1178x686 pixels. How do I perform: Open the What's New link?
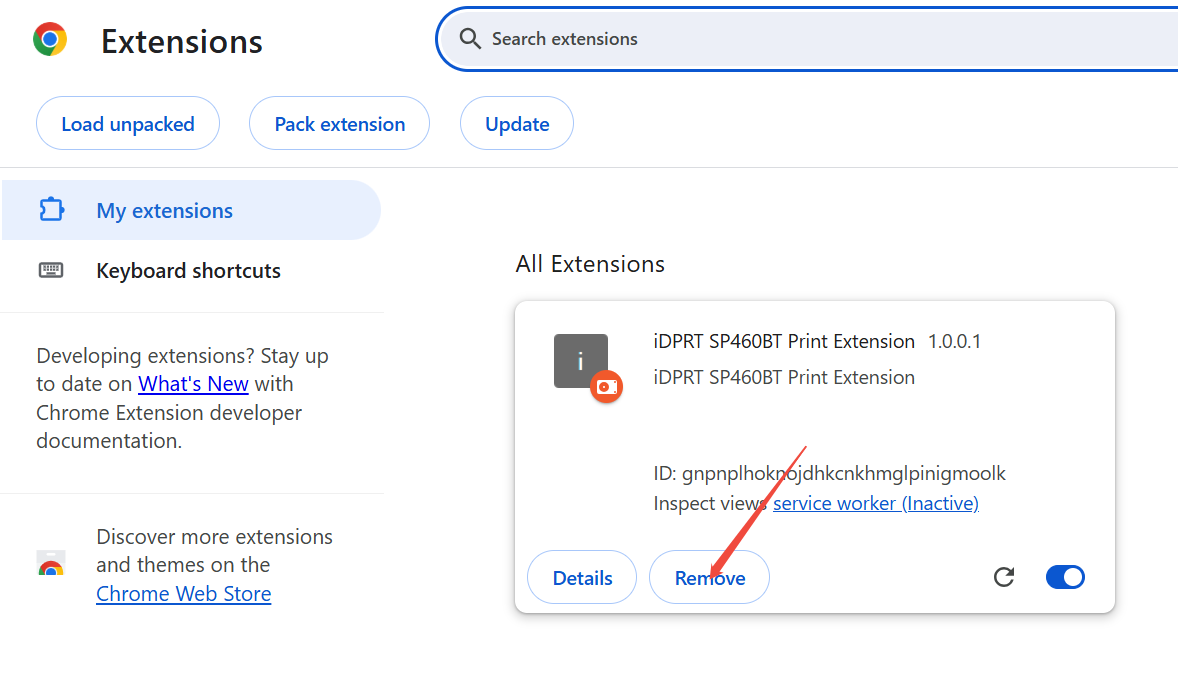pyautogui.click(x=193, y=384)
